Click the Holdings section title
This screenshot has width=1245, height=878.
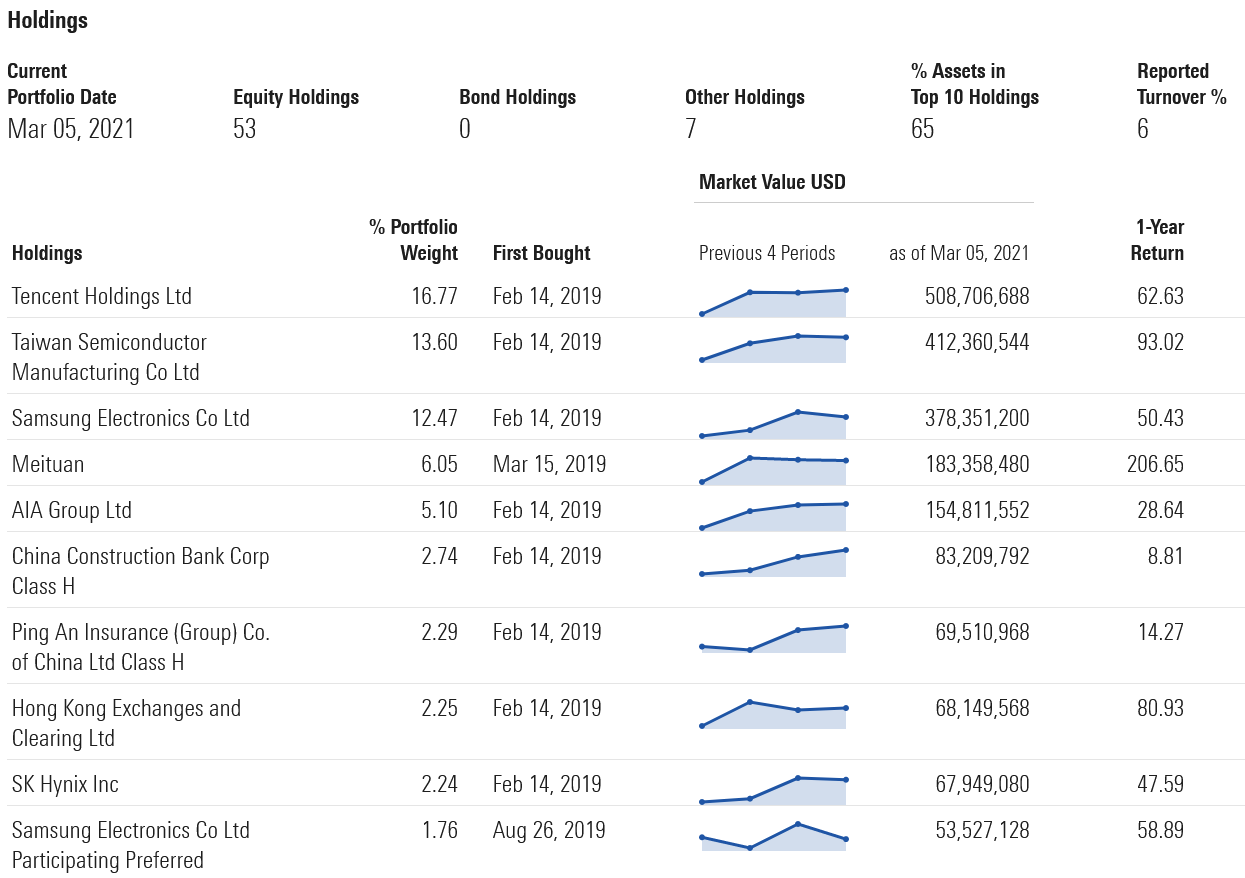(48, 20)
